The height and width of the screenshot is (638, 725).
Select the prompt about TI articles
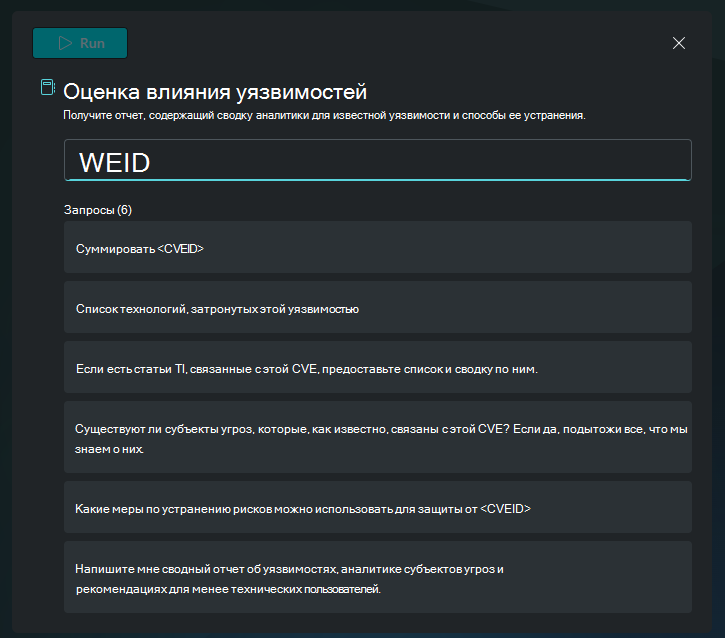377,368
